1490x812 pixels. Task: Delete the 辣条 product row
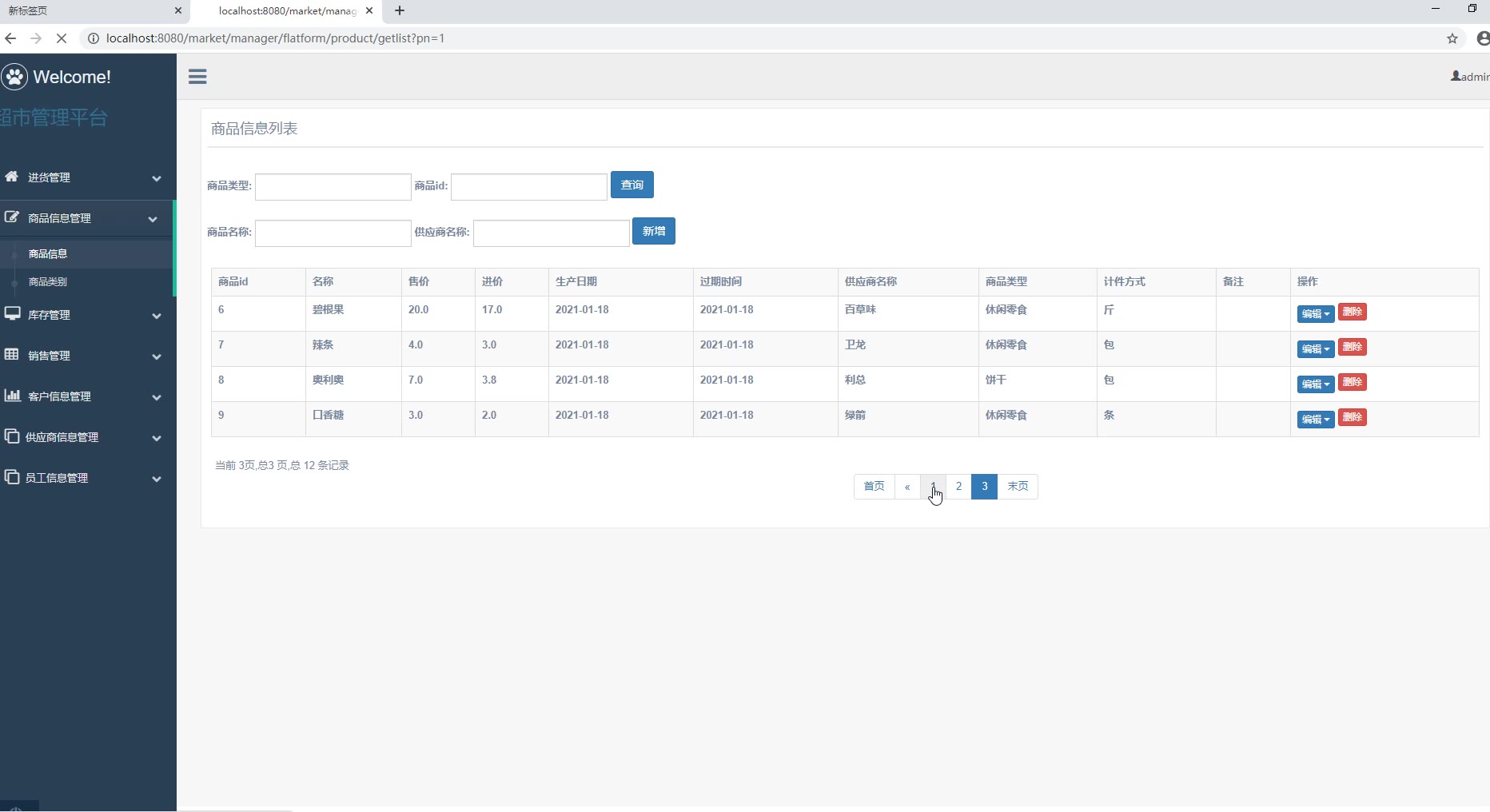tap(1352, 347)
